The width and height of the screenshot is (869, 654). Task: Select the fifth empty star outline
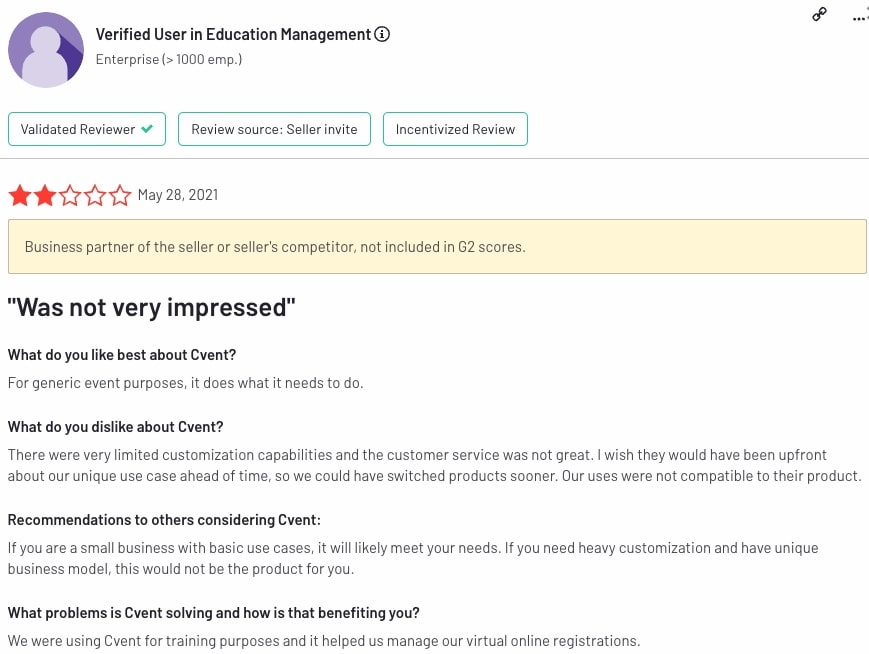120,195
